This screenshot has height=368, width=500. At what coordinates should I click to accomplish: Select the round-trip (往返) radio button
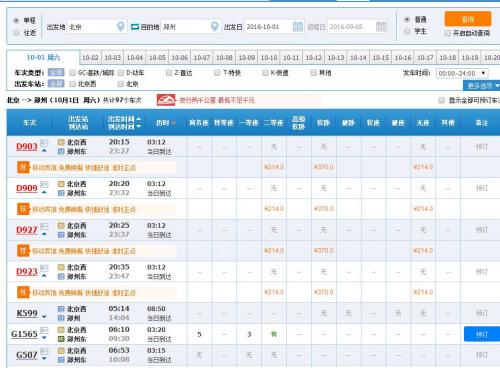point(16,32)
